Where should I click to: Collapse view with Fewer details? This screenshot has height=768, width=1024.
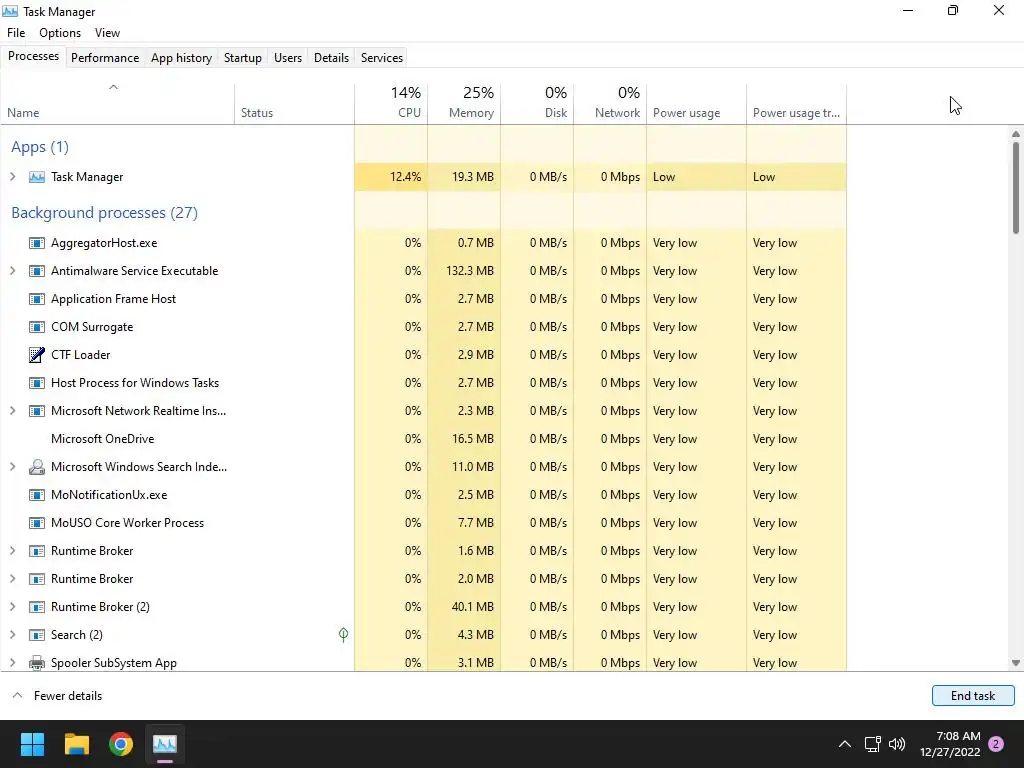tap(57, 696)
